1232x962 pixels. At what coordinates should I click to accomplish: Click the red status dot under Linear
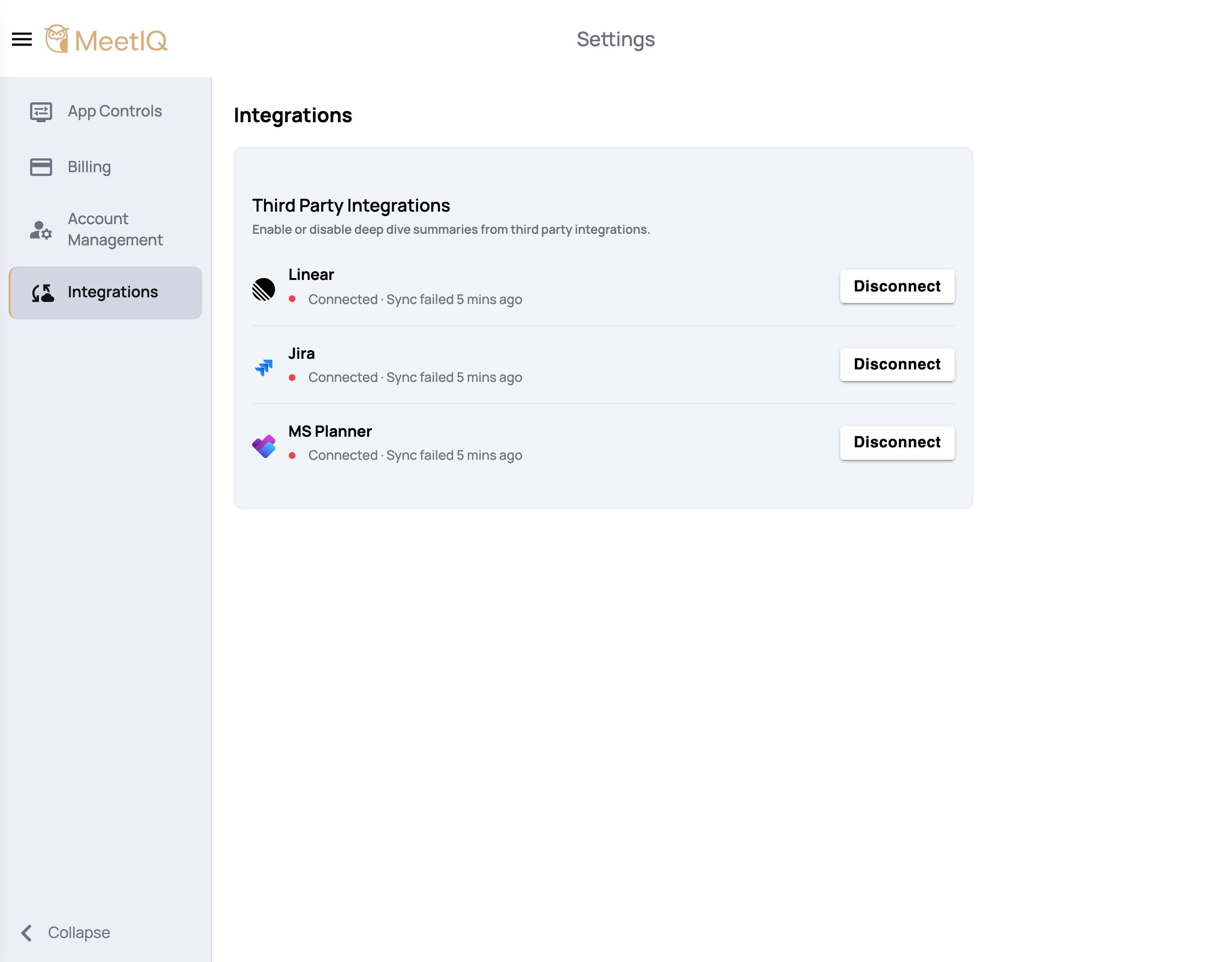pos(292,300)
